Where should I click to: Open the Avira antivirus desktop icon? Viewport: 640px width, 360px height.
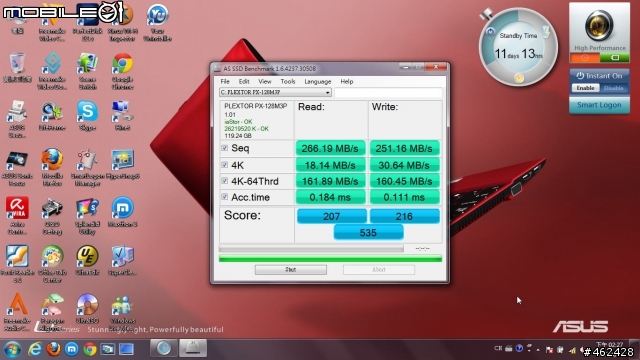(x=17, y=215)
